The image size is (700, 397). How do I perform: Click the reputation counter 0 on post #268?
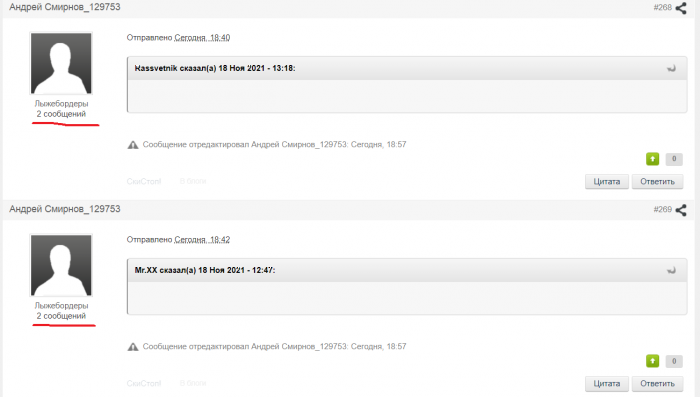674,159
